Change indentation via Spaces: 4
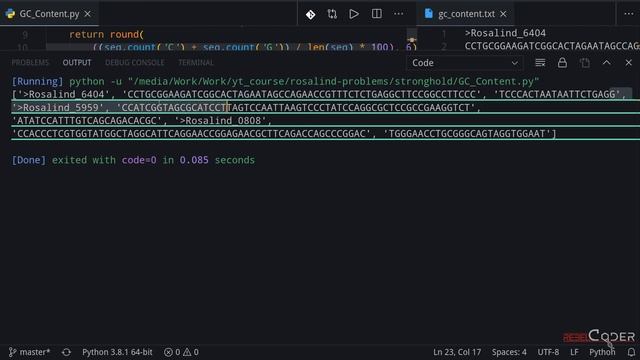This screenshot has width=640, height=360. [509, 352]
